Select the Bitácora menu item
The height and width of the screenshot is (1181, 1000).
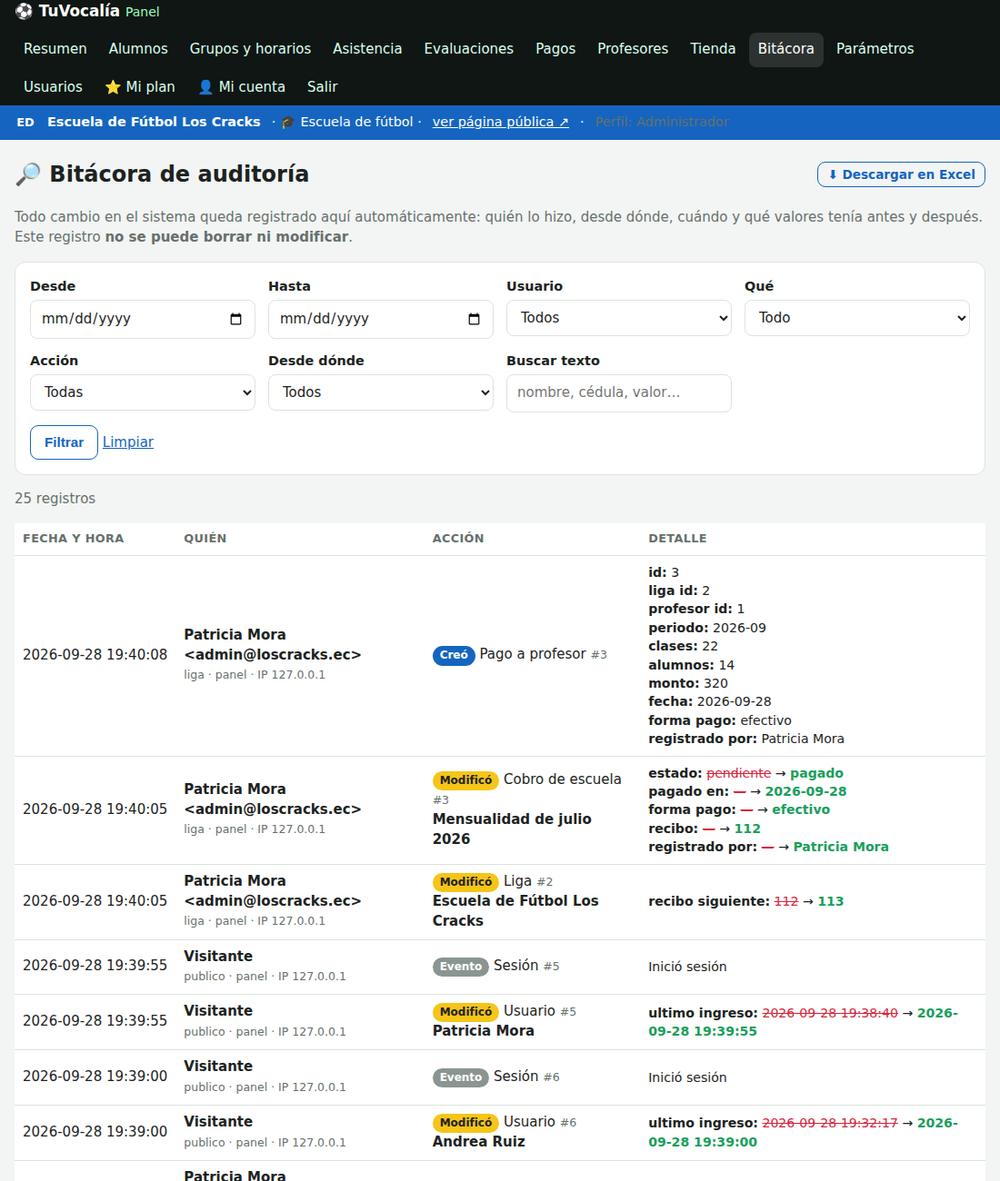[x=785, y=49]
